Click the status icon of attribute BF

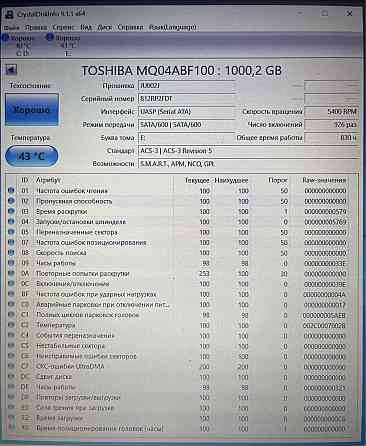click(x=11, y=294)
